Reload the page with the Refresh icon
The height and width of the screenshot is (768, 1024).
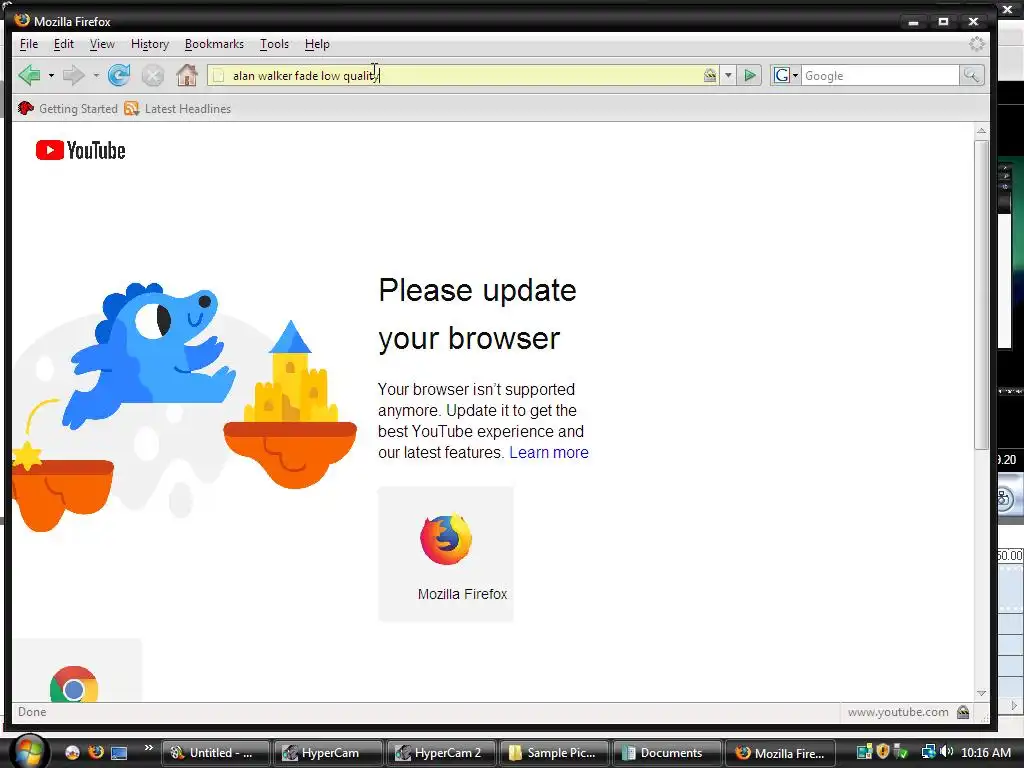click(x=119, y=75)
